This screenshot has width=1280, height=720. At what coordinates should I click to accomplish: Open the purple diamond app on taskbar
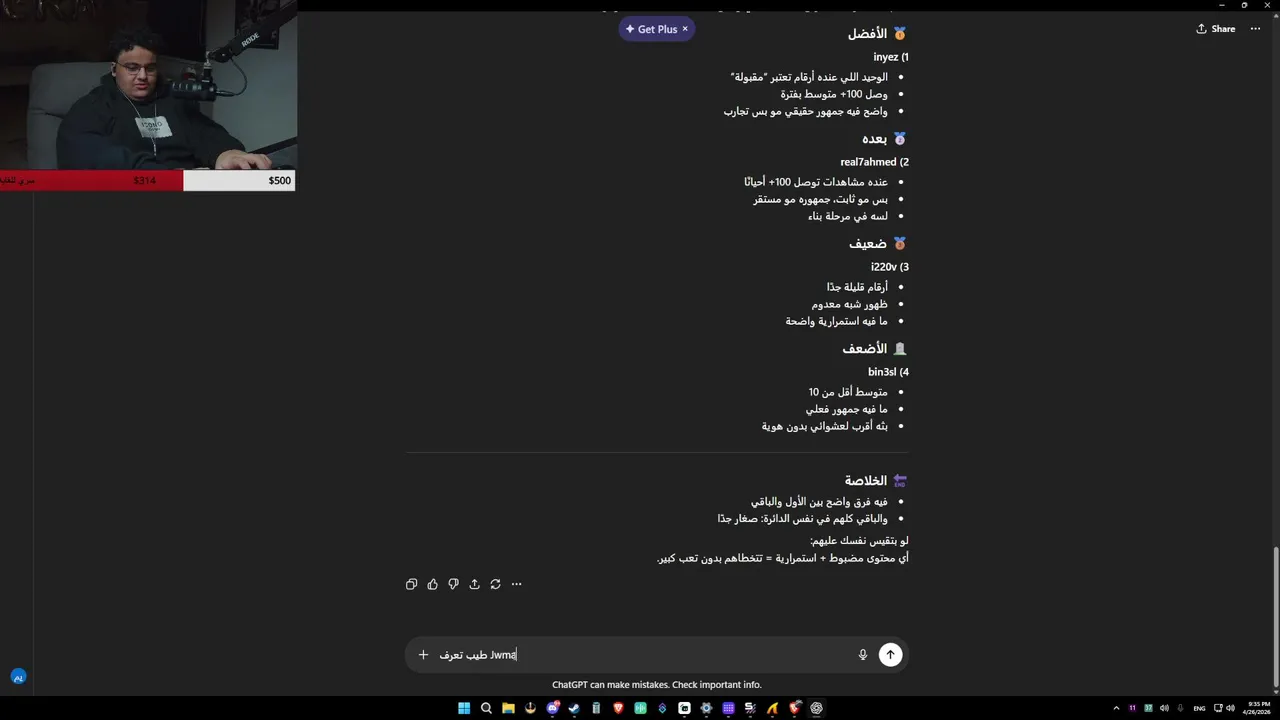click(x=662, y=708)
